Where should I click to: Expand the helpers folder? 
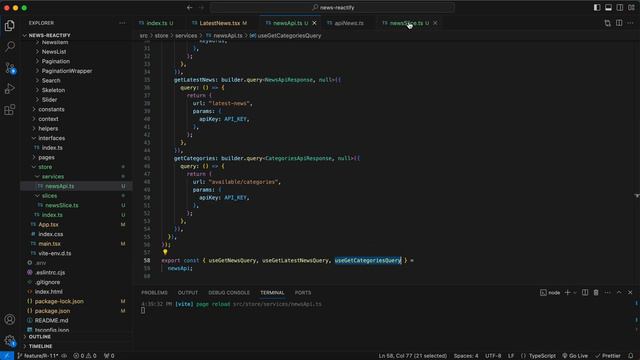(x=48, y=129)
